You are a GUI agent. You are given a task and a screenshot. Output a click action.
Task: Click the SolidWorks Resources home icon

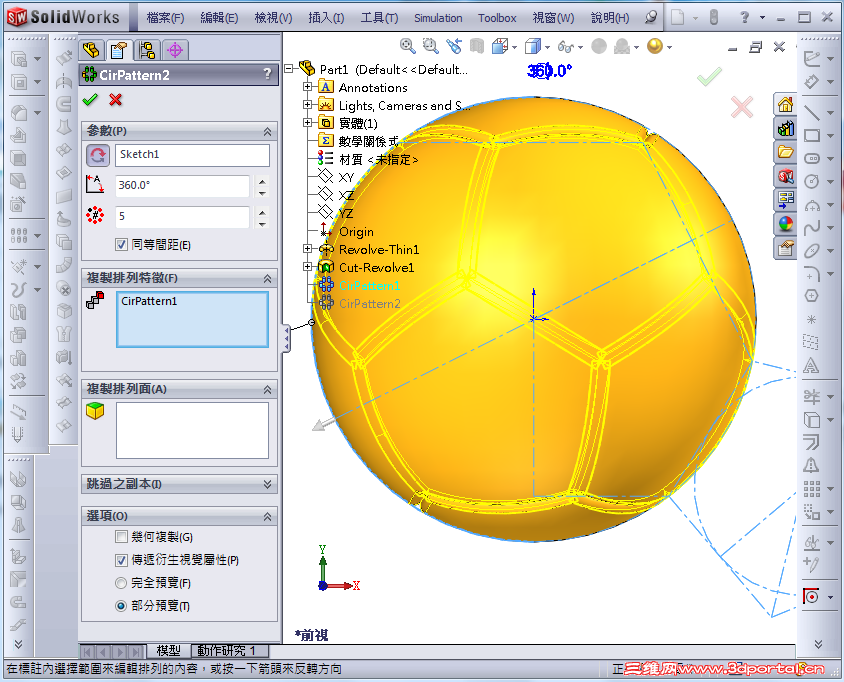(786, 104)
